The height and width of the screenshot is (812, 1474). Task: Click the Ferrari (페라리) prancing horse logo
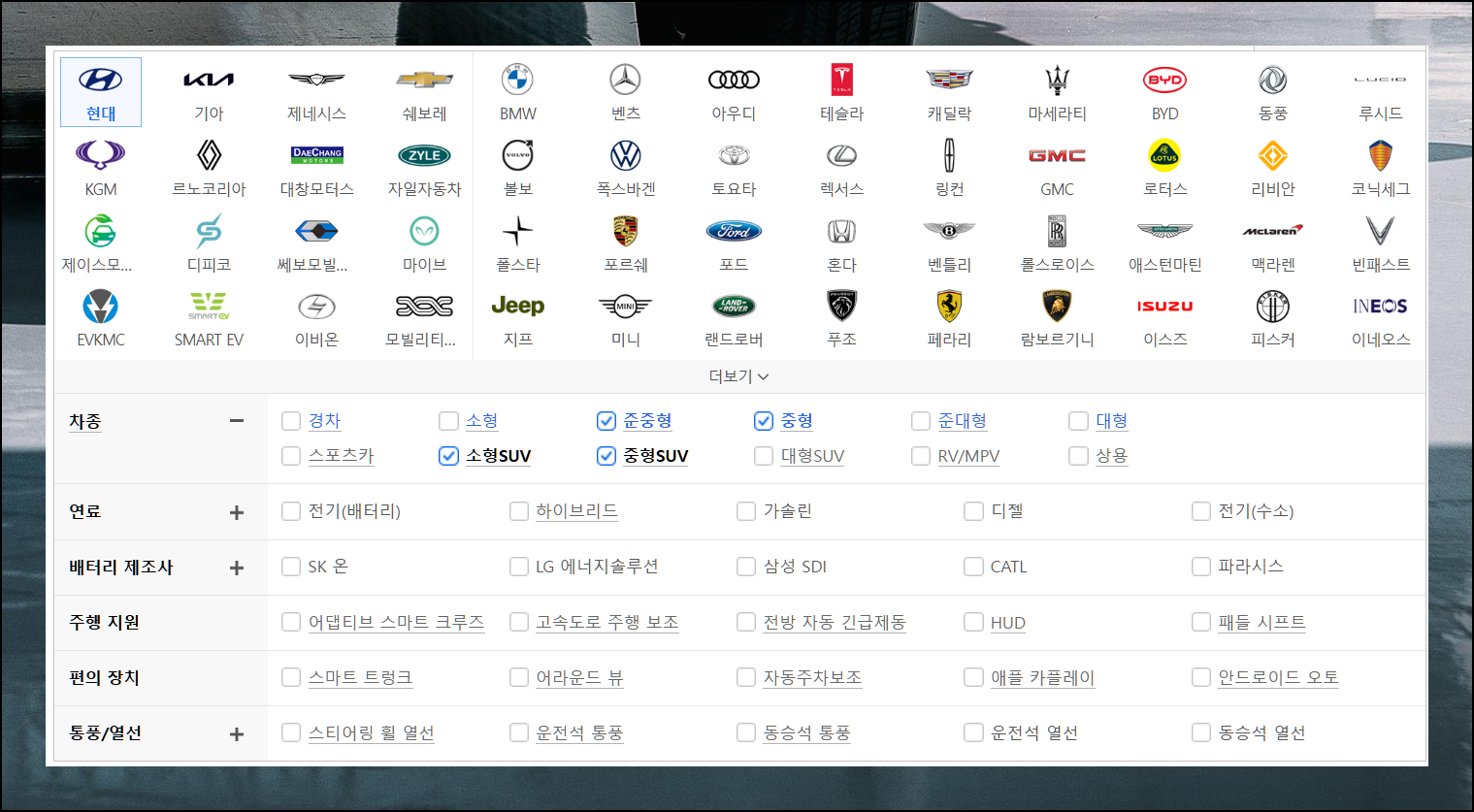point(949,306)
